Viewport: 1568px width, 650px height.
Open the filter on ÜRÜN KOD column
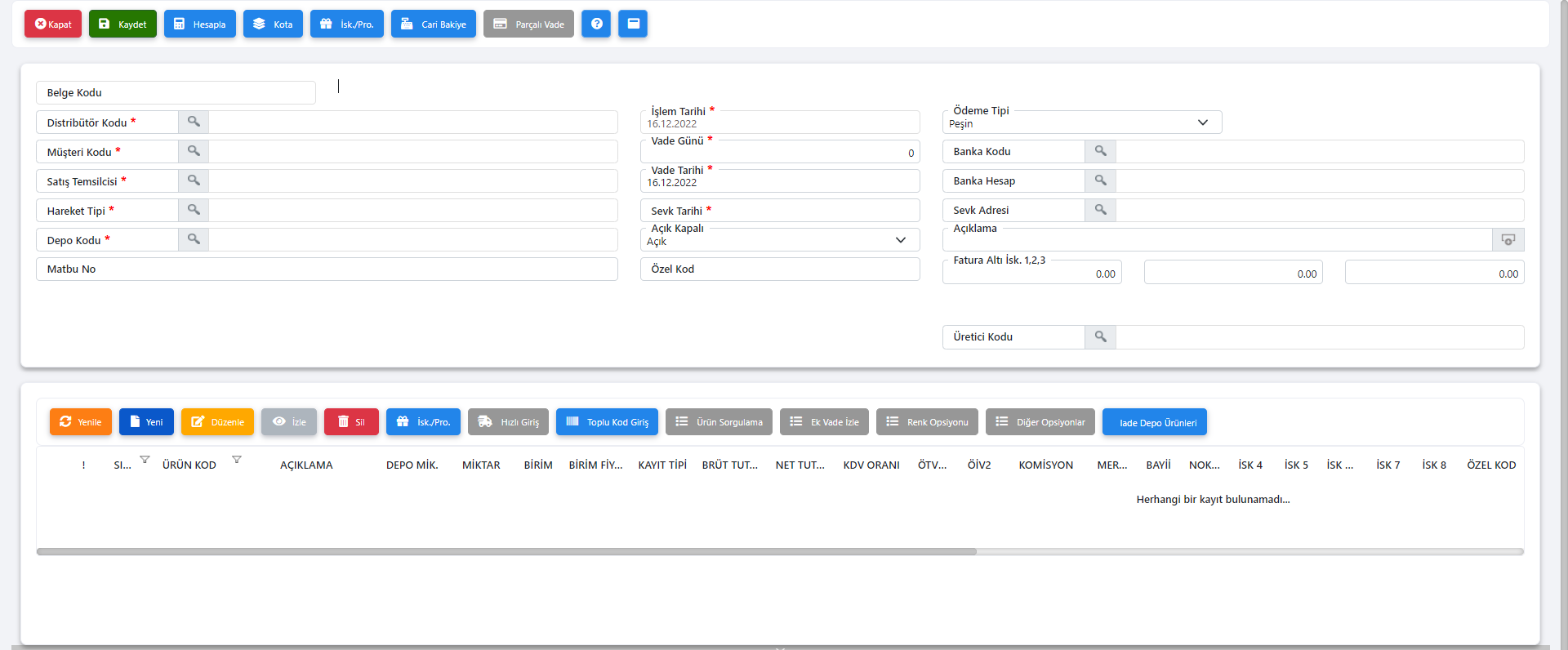click(237, 460)
